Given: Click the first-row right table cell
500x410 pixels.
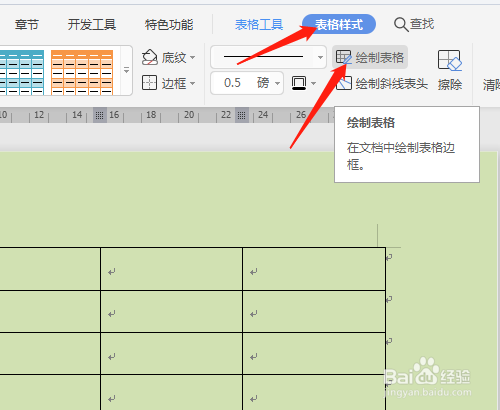Looking at the screenshot, I should pos(314,269).
